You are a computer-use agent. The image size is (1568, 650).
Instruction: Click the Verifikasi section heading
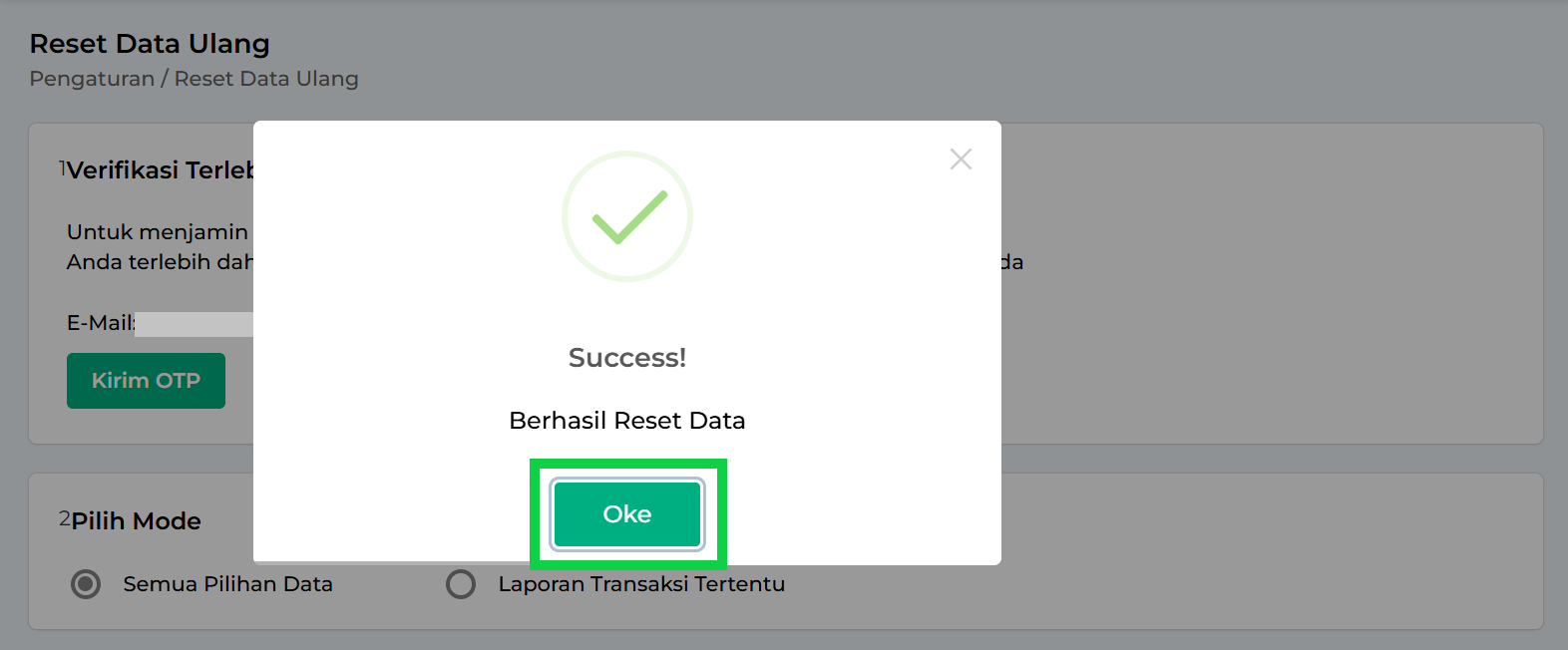[160, 170]
